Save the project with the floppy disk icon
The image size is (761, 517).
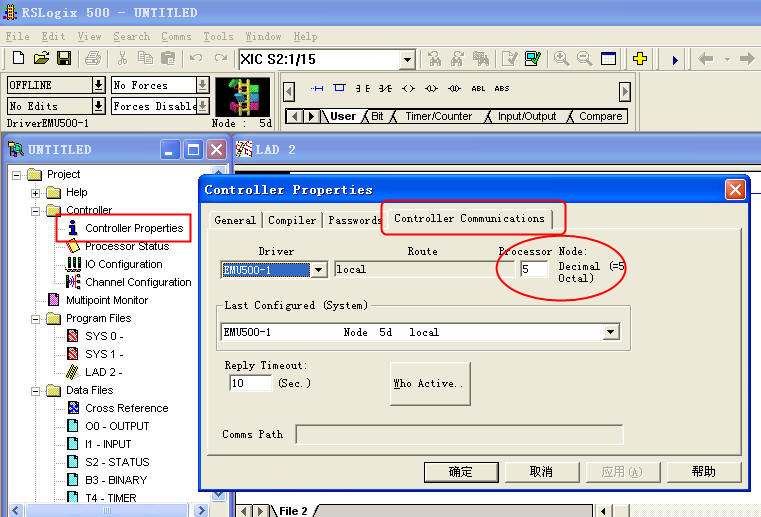[64, 58]
